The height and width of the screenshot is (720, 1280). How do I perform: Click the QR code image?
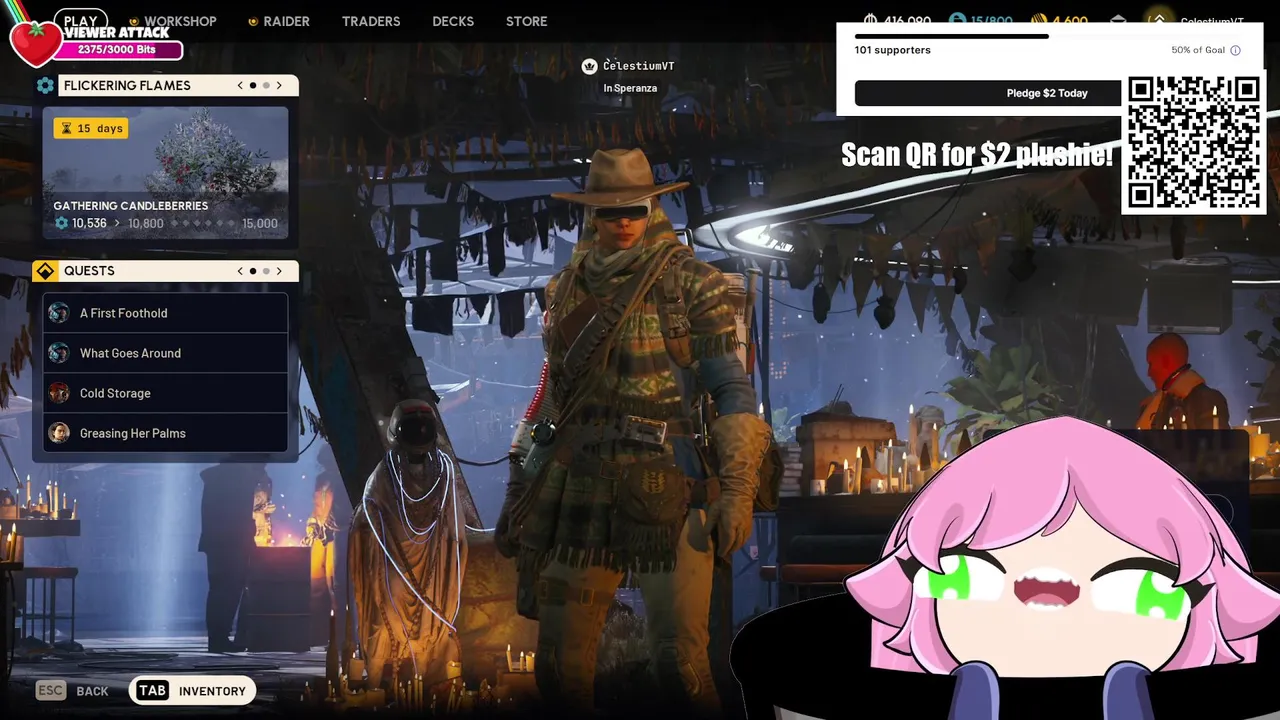(x=1194, y=143)
